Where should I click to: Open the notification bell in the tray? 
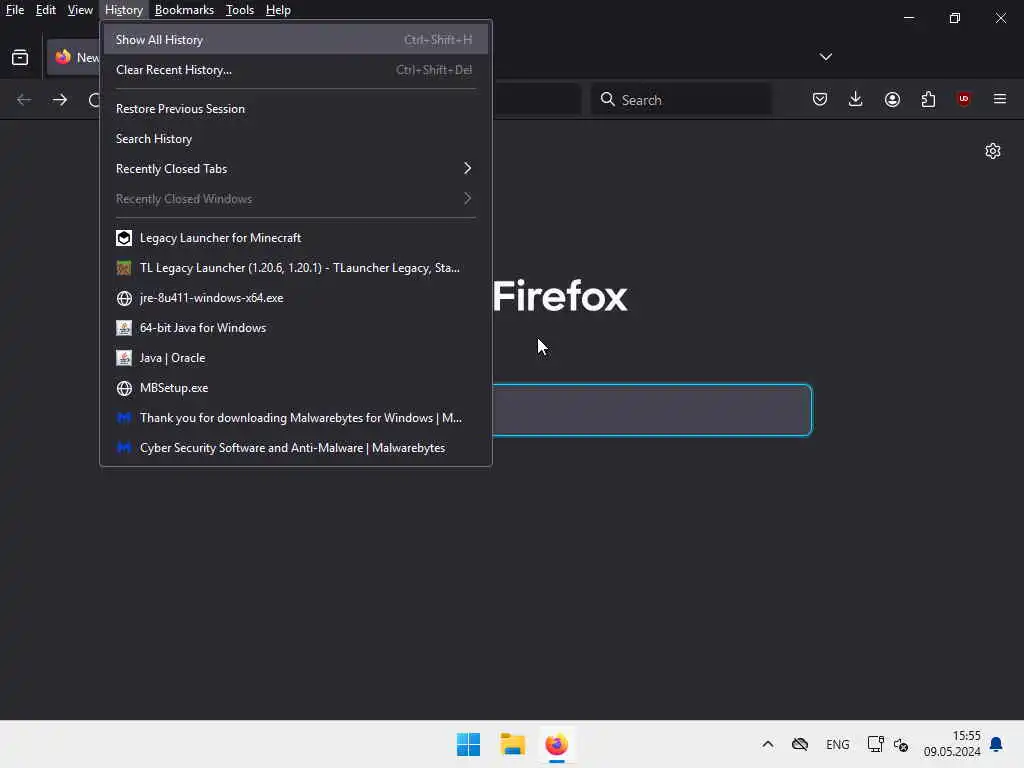click(996, 744)
